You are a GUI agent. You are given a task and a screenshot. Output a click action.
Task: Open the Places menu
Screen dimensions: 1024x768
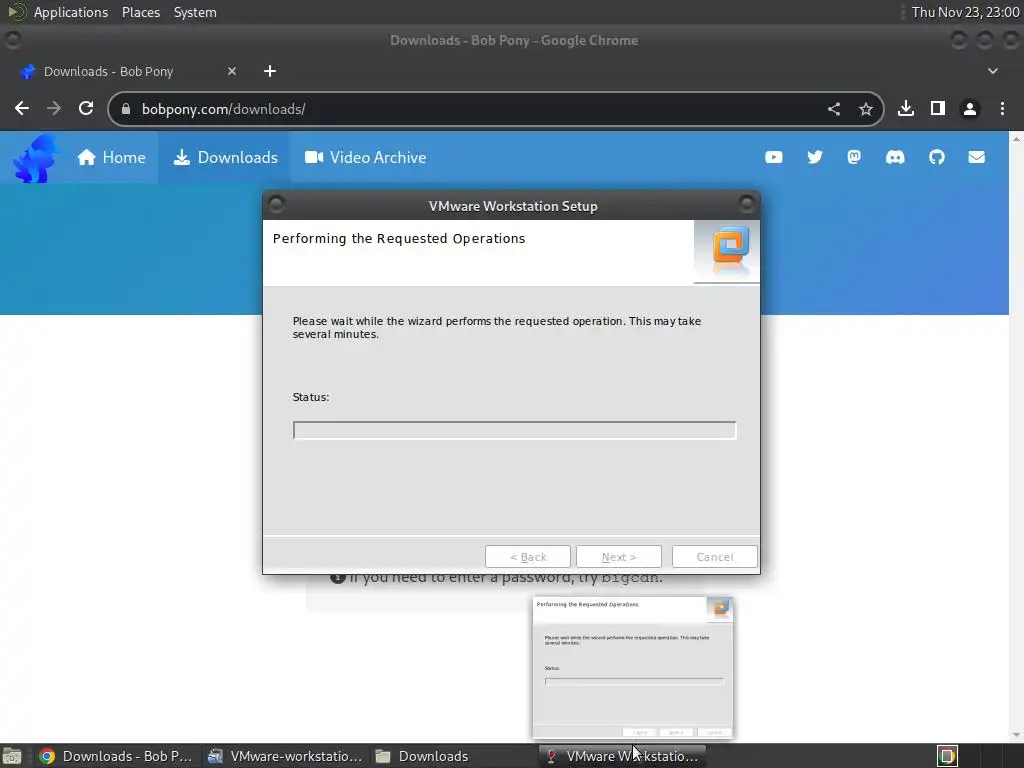tap(140, 12)
